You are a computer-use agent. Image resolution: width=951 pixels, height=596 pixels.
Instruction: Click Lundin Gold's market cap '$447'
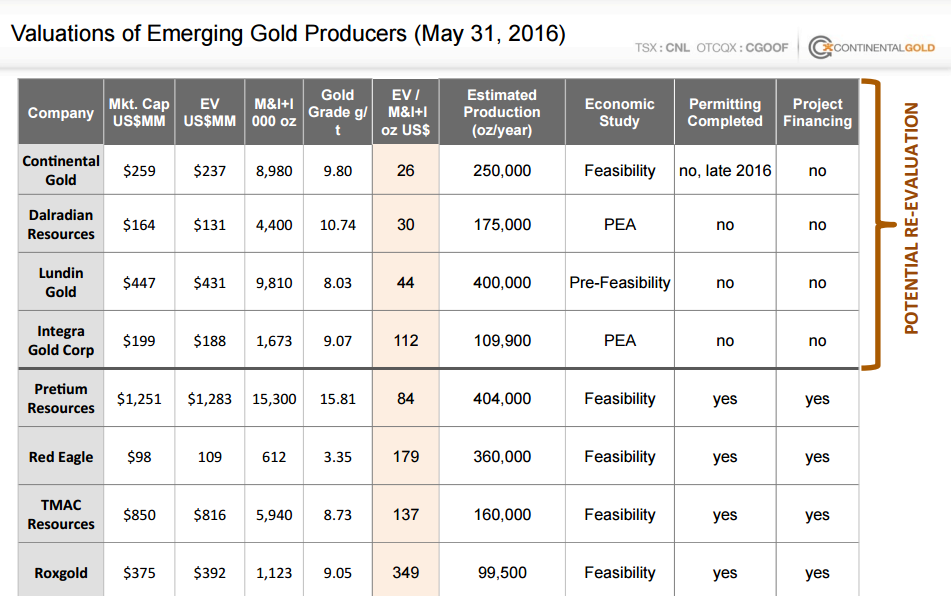(139, 283)
